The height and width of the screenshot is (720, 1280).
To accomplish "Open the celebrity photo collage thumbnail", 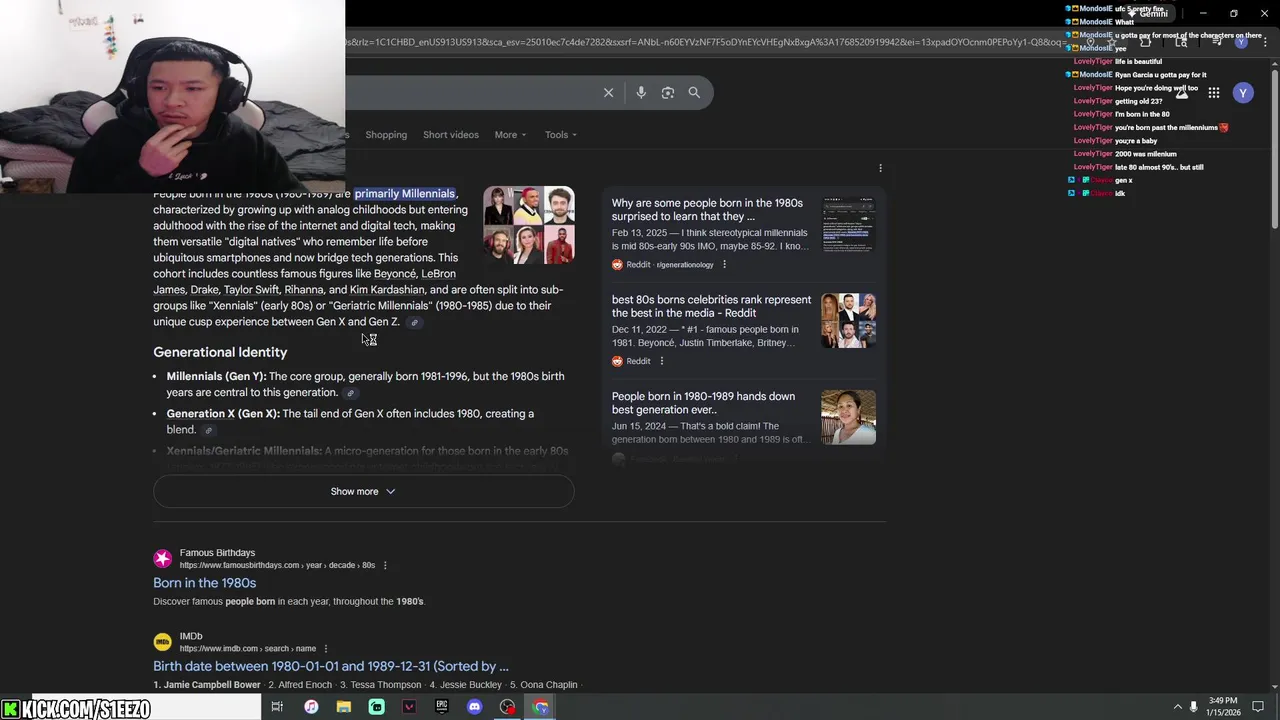I will click(529, 225).
